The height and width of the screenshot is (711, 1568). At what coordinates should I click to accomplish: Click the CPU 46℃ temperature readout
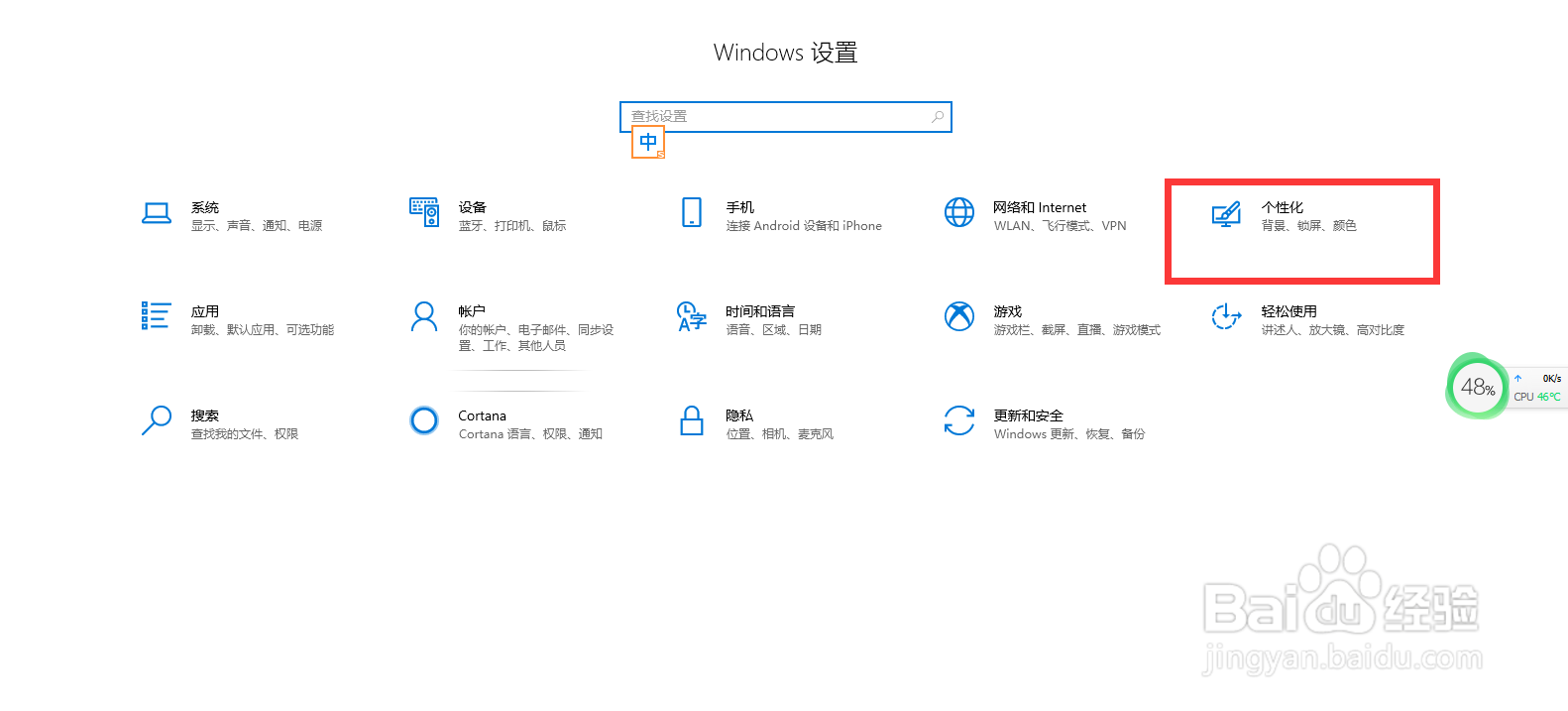1537,397
